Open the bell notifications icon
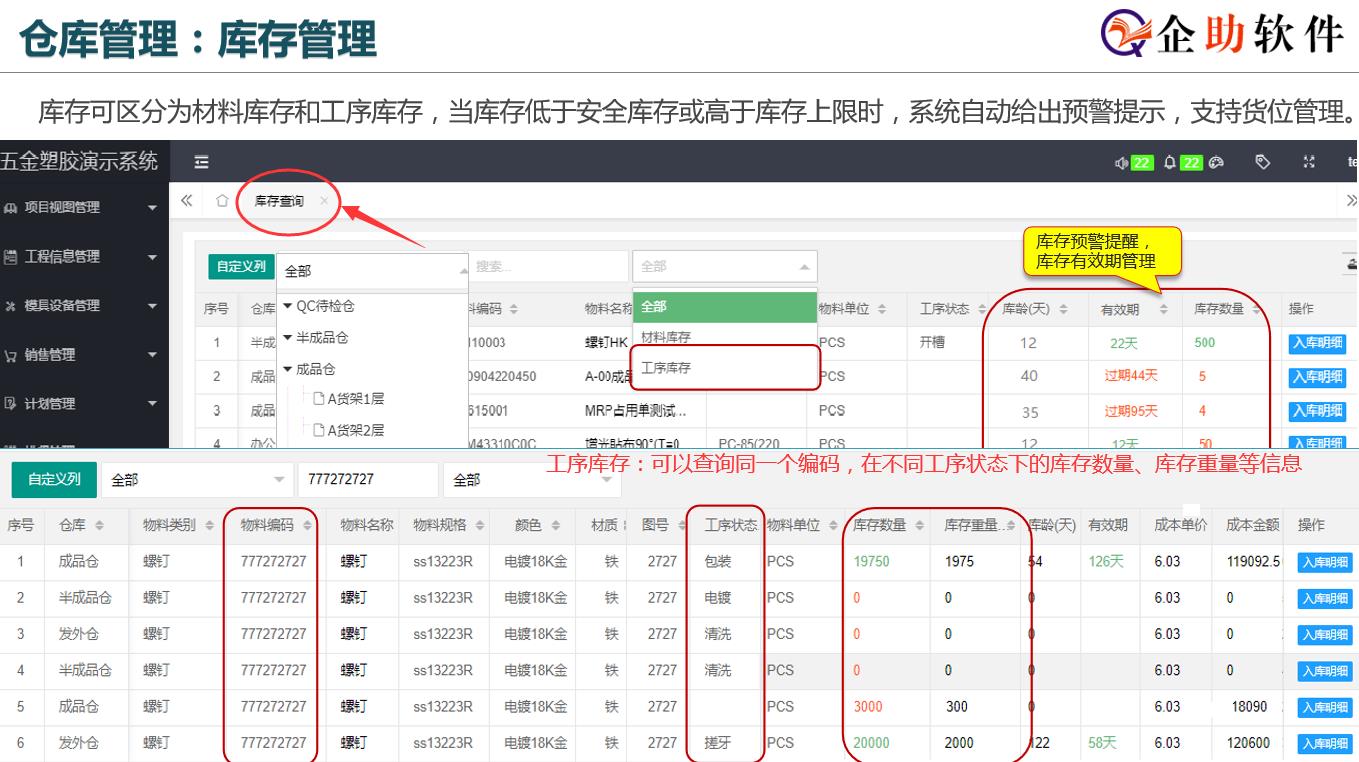 coord(1169,163)
